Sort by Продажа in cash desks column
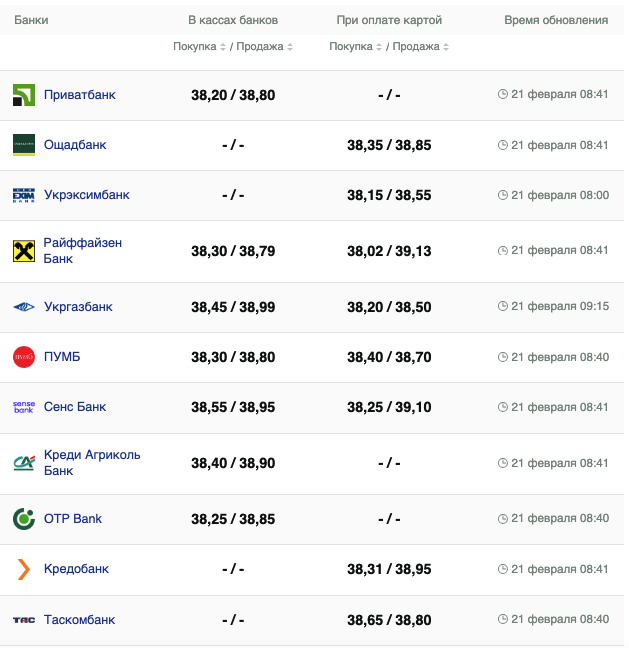The width and height of the screenshot is (629, 648). (x=263, y=47)
